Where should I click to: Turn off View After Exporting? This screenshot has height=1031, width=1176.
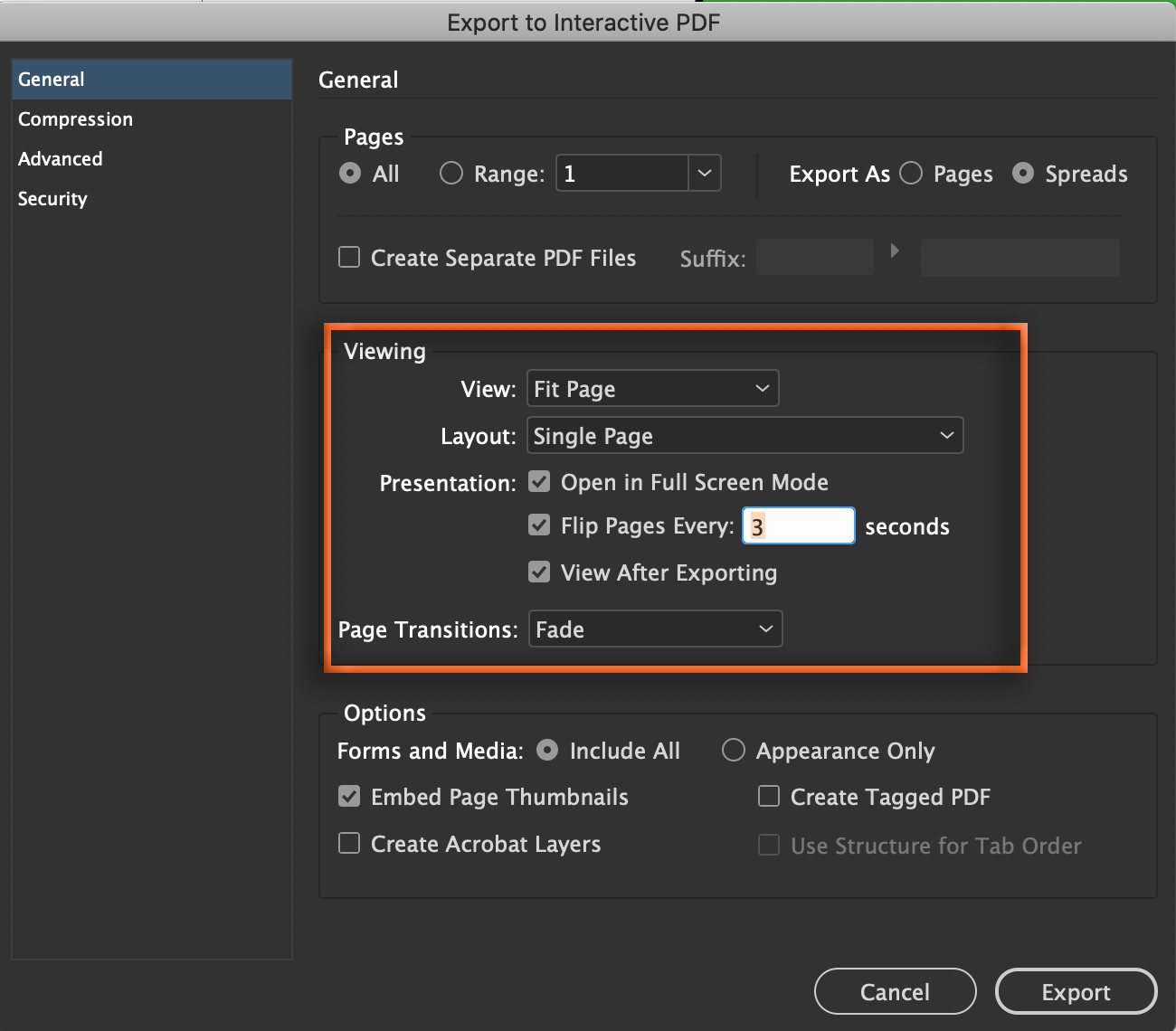(x=539, y=572)
